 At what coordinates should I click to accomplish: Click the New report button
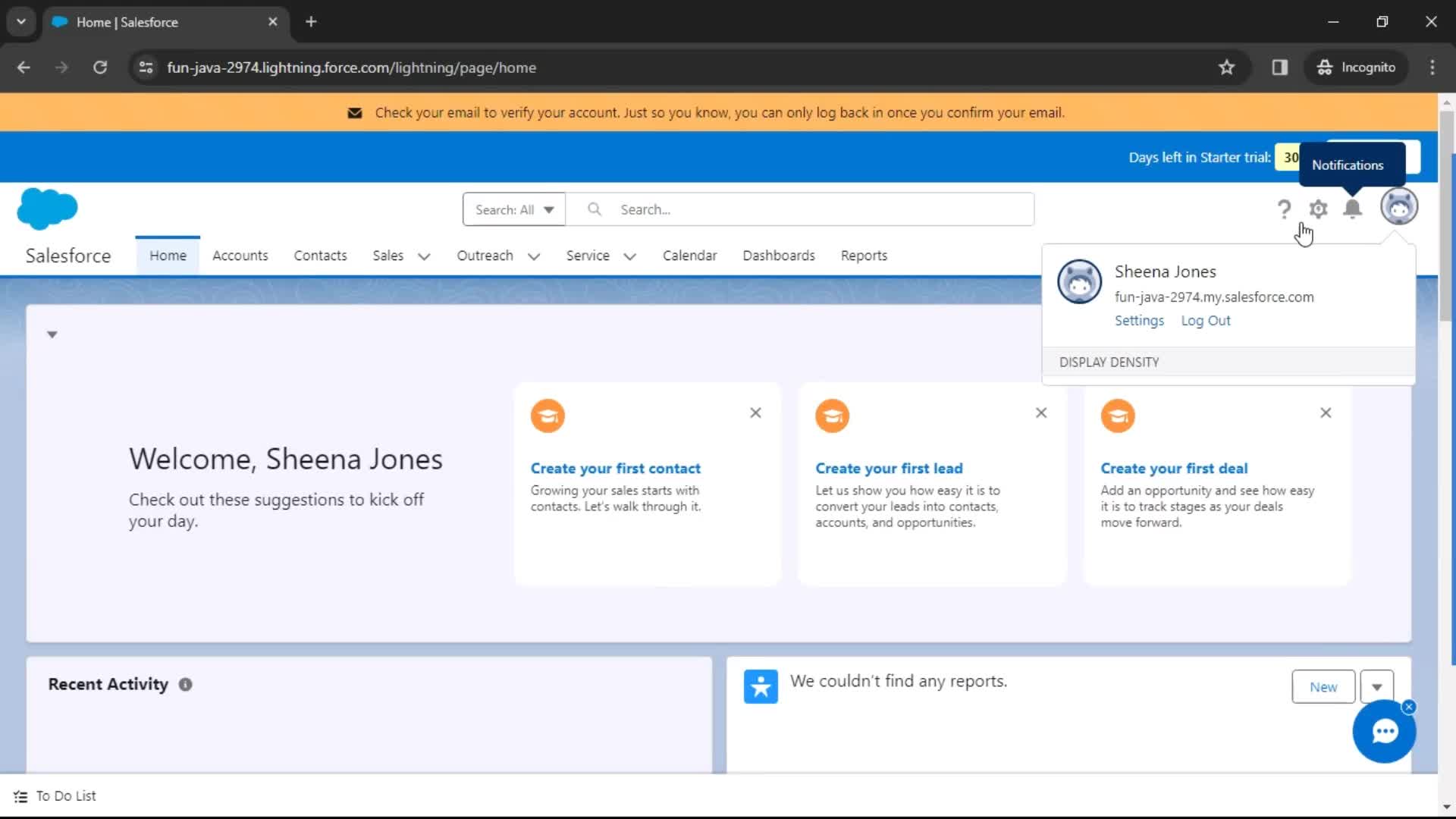click(1323, 687)
